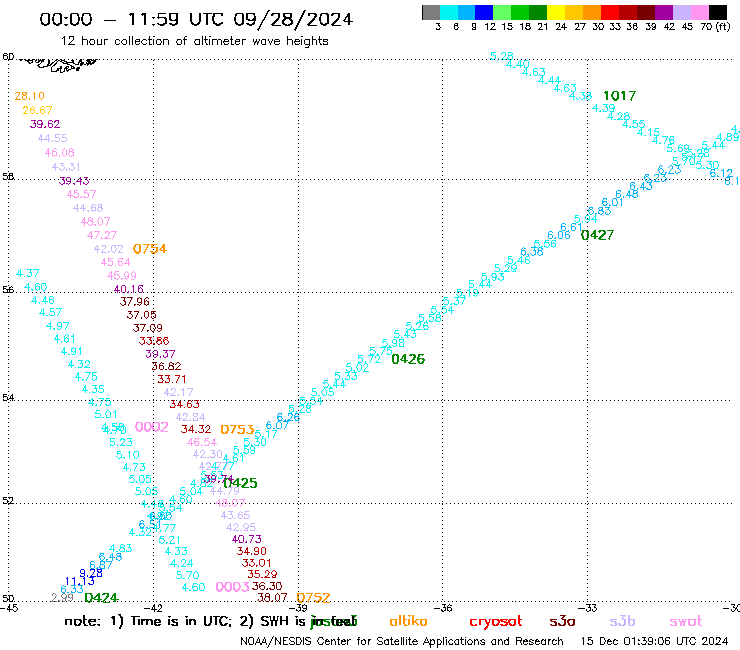Click the orange time label '0753'
This screenshot has width=740, height=650.
[237, 430]
